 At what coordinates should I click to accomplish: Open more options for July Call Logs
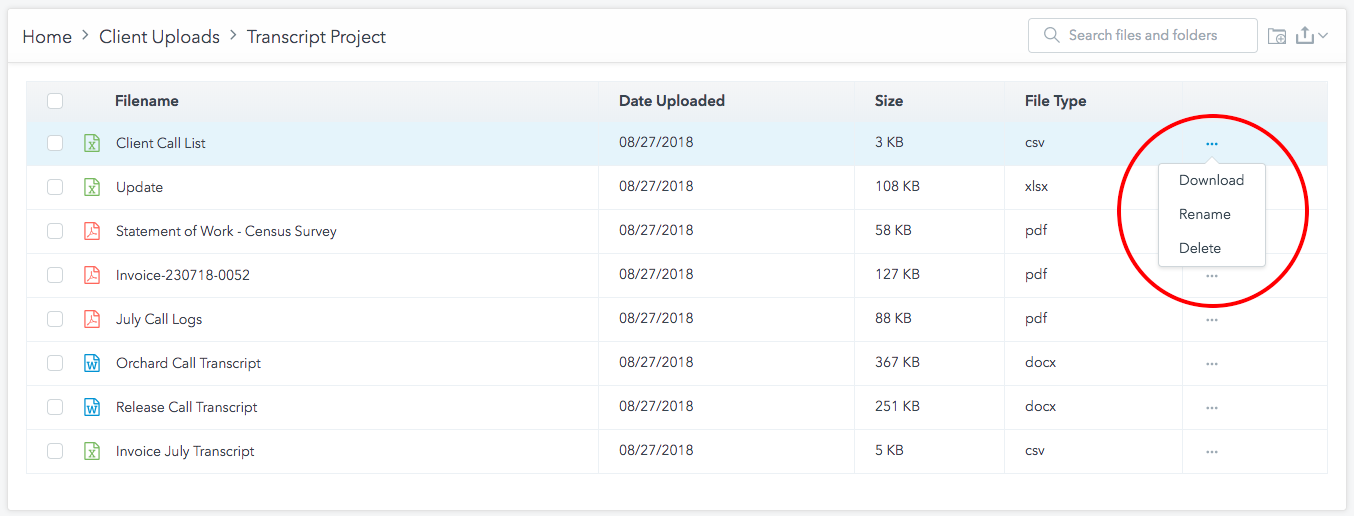1212,320
